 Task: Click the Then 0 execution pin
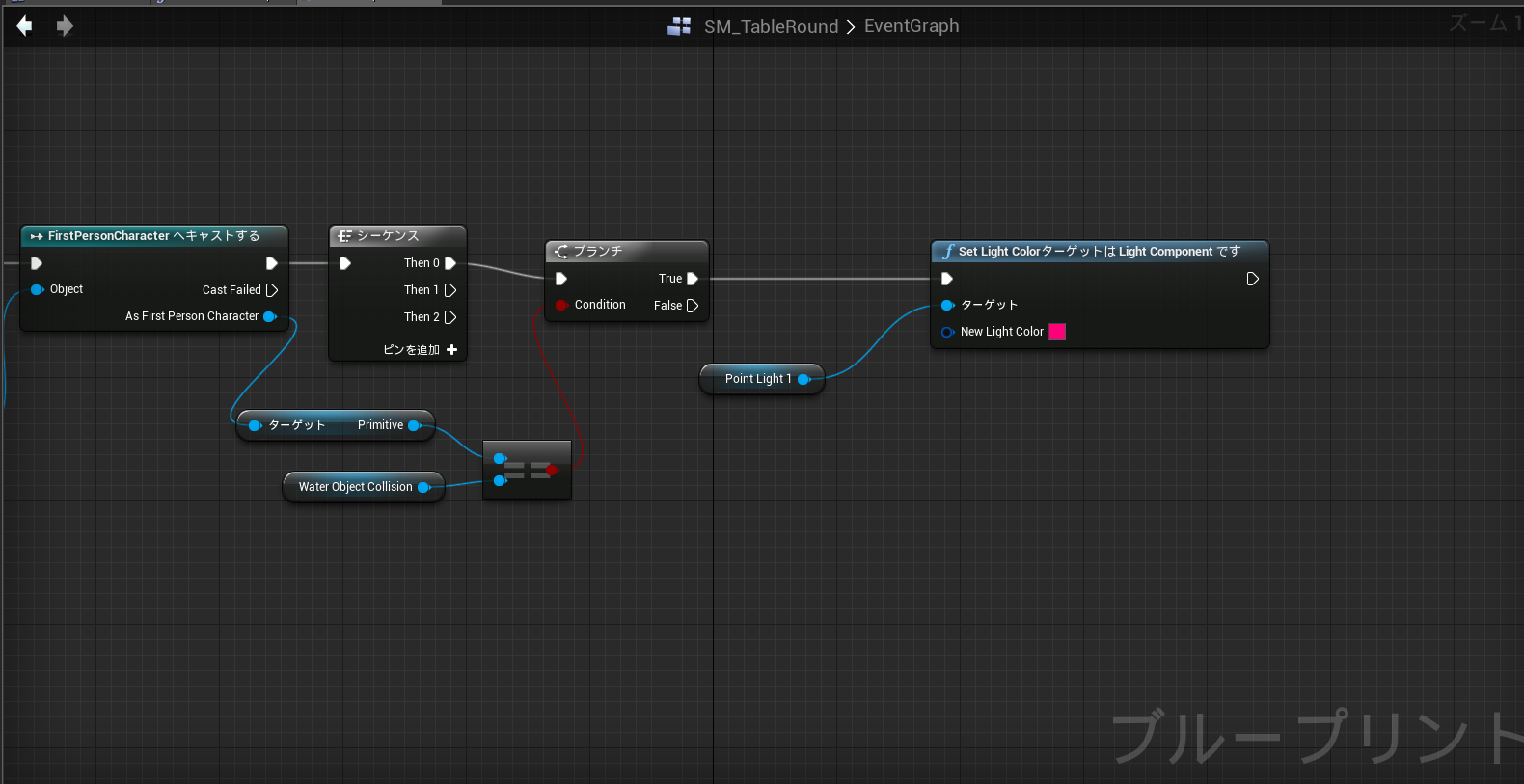click(450, 263)
